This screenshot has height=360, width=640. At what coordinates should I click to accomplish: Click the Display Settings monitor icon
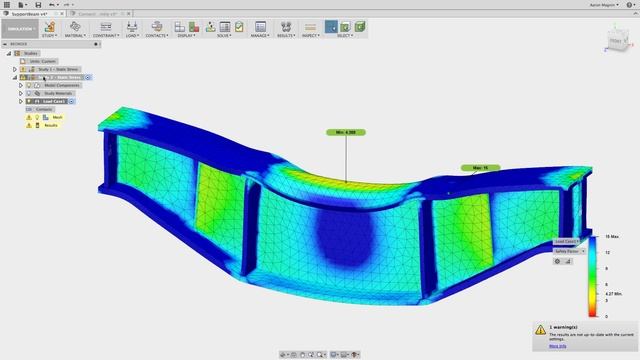[x=333, y=355]
